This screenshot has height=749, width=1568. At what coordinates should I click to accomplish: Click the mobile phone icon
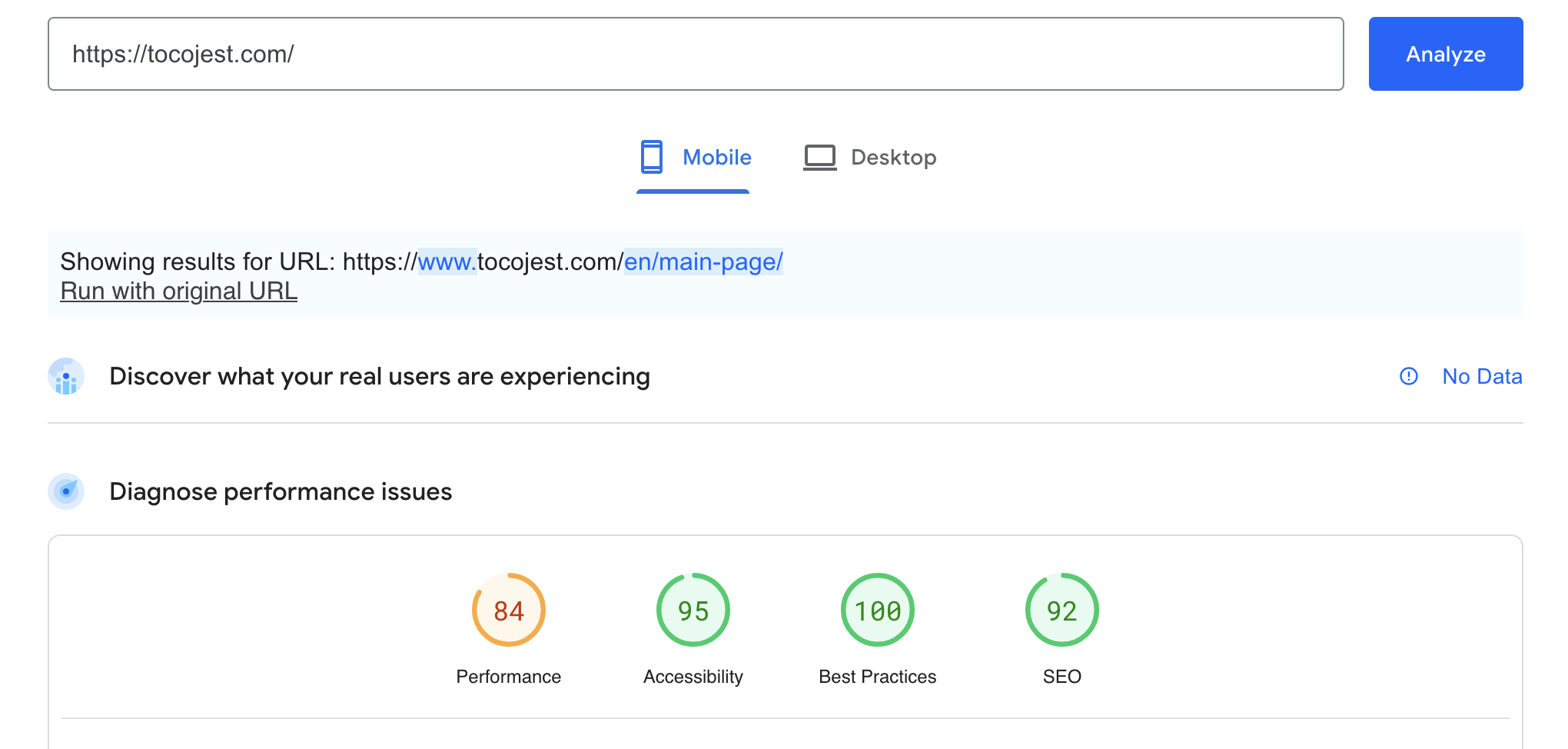click(x=652, y=157)
